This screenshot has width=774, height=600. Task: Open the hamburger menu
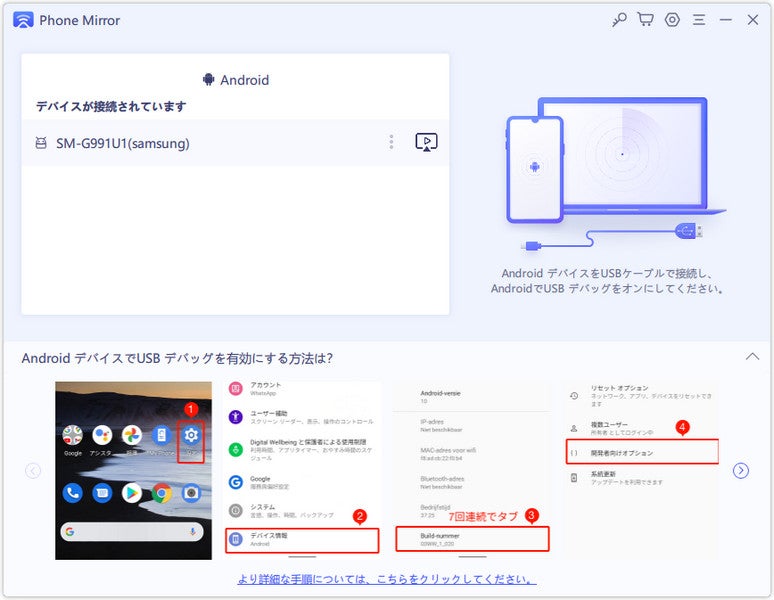click(699, 20)
